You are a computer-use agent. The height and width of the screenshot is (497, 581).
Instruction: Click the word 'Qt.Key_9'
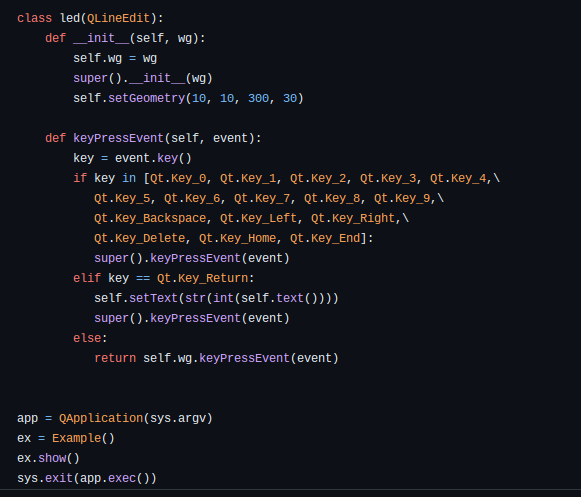point(402,198)
